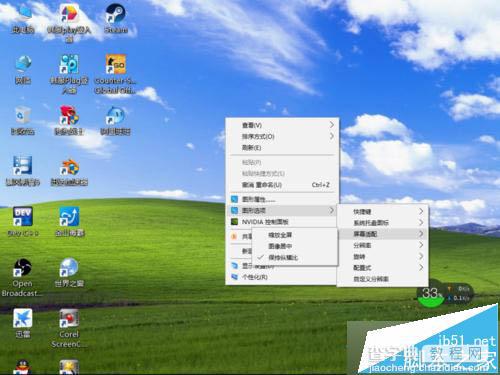
Task: Open blue panel shortcut below Recycle Bin
Action: [x=23, y=171]
